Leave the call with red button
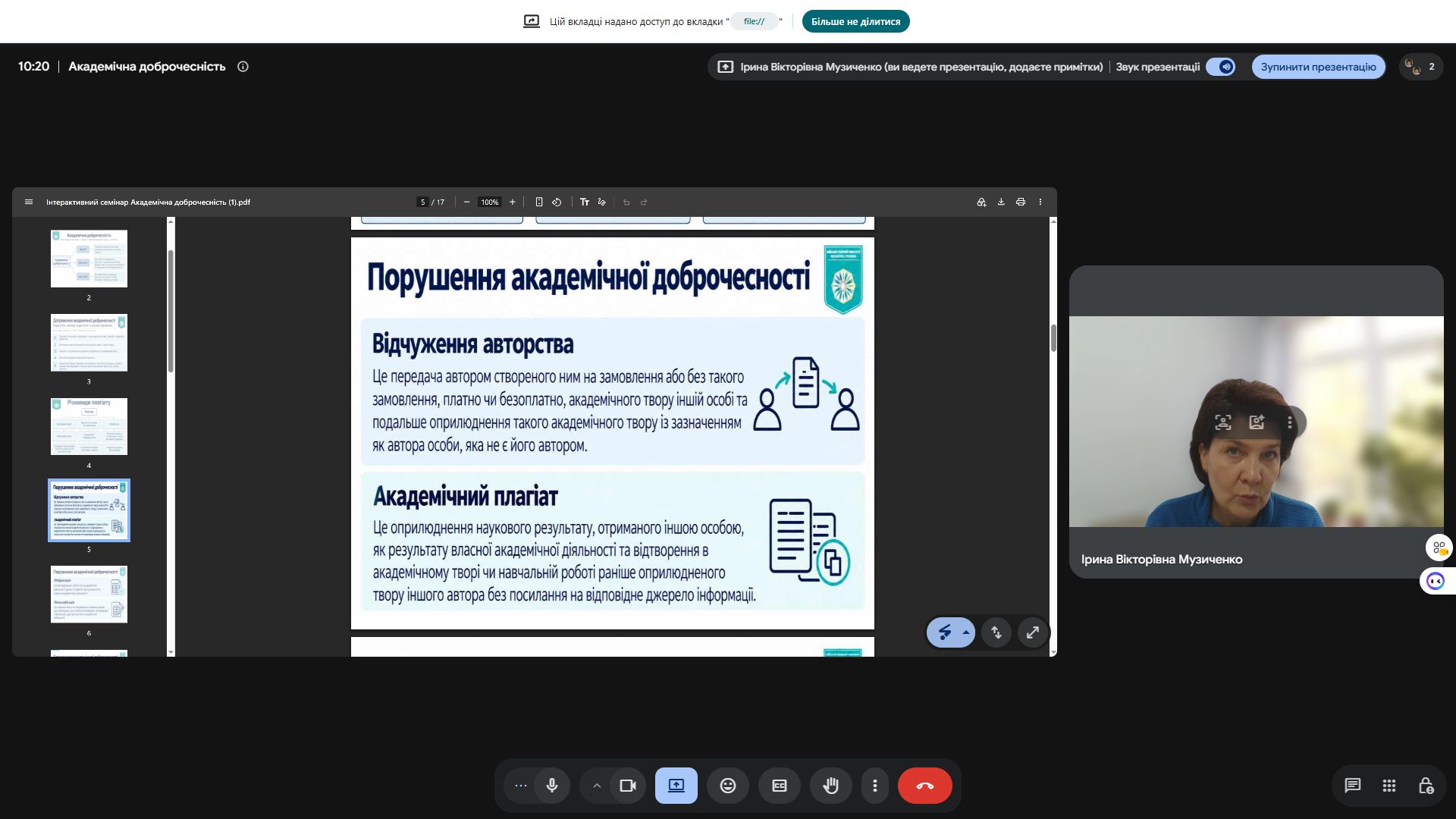Image resolution: width=1456 pixels, height=819 pixels. coord(925,786)
